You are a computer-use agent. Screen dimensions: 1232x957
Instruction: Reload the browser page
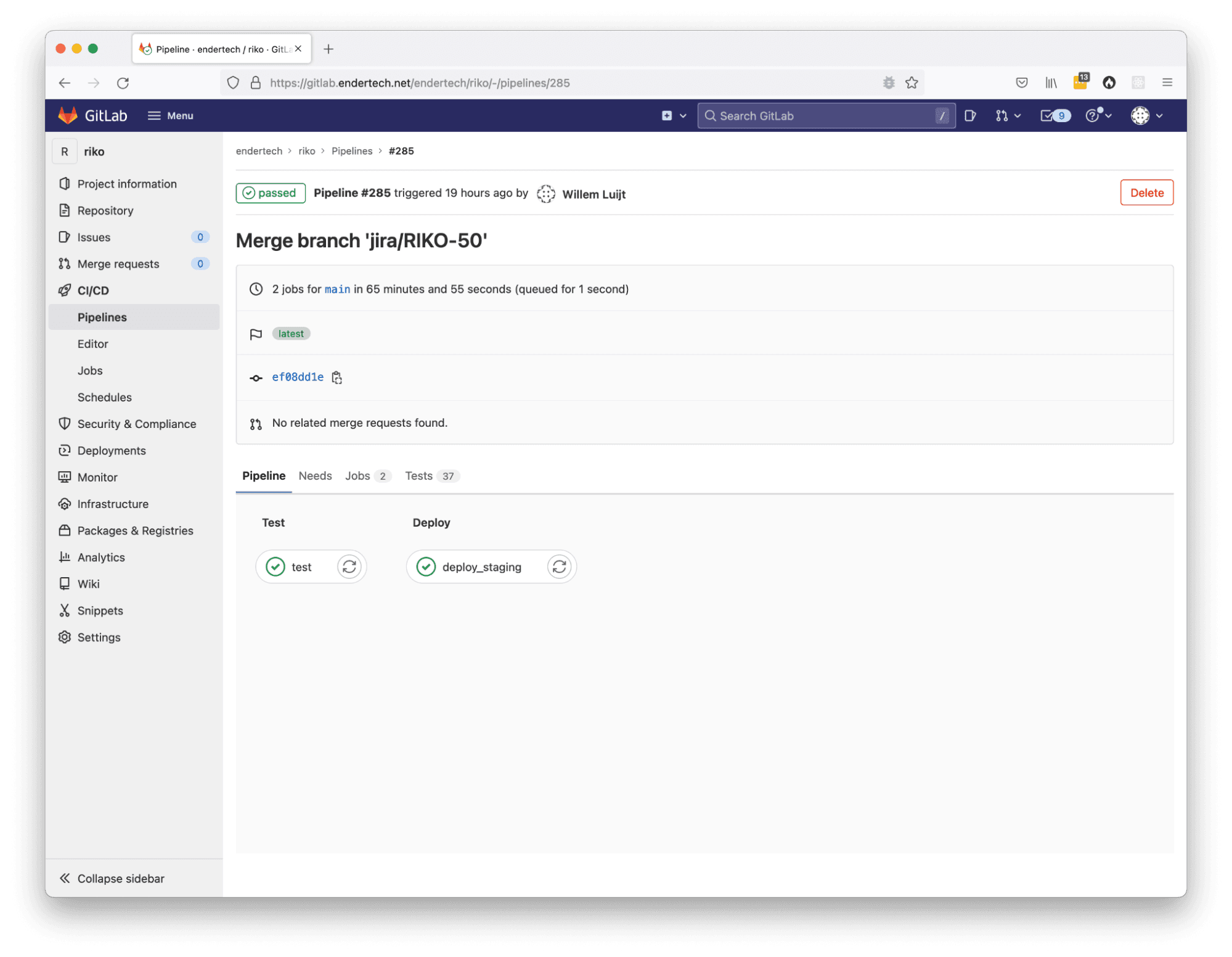(x=123, y=83)
